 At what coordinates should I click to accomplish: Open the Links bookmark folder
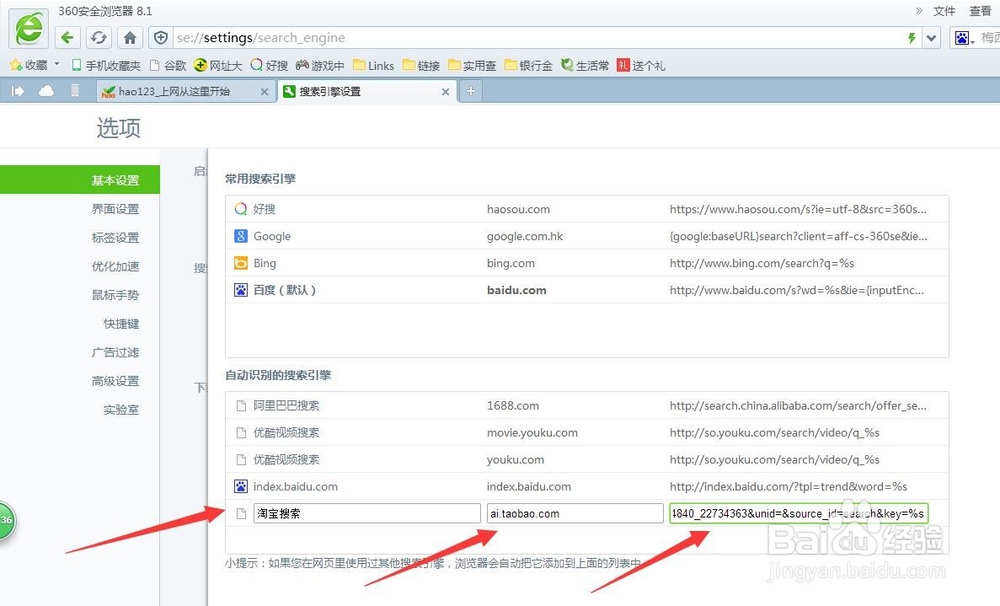click(x=374, y=65)
